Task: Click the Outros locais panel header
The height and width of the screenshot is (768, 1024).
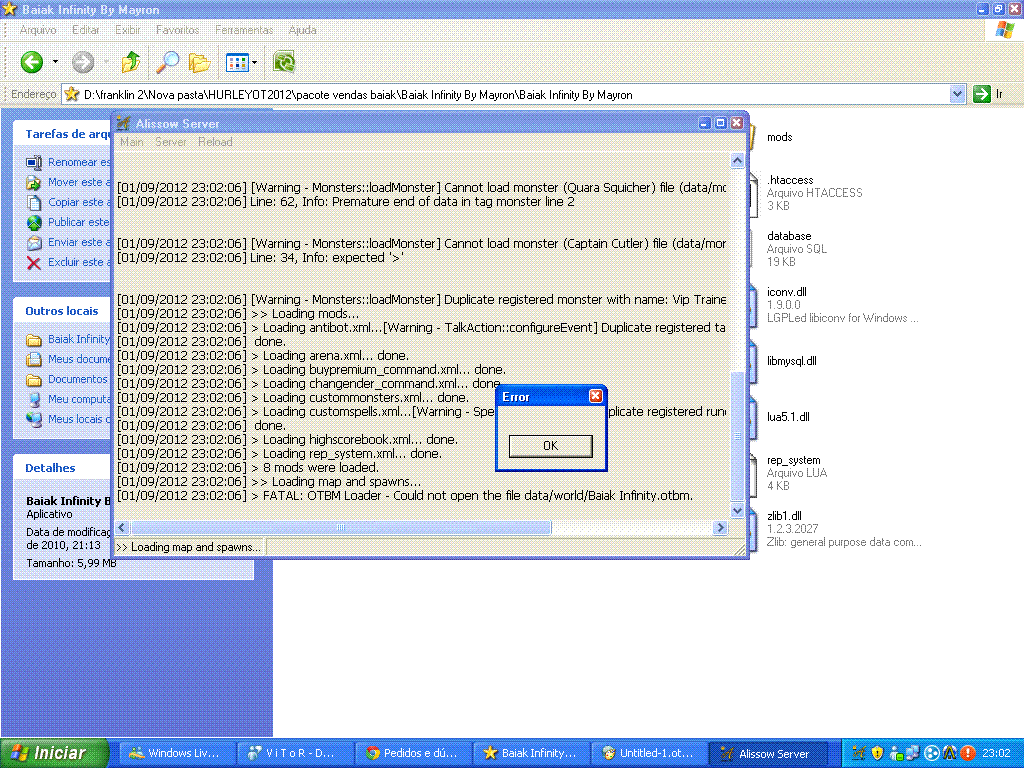Action: coord(62,311)
